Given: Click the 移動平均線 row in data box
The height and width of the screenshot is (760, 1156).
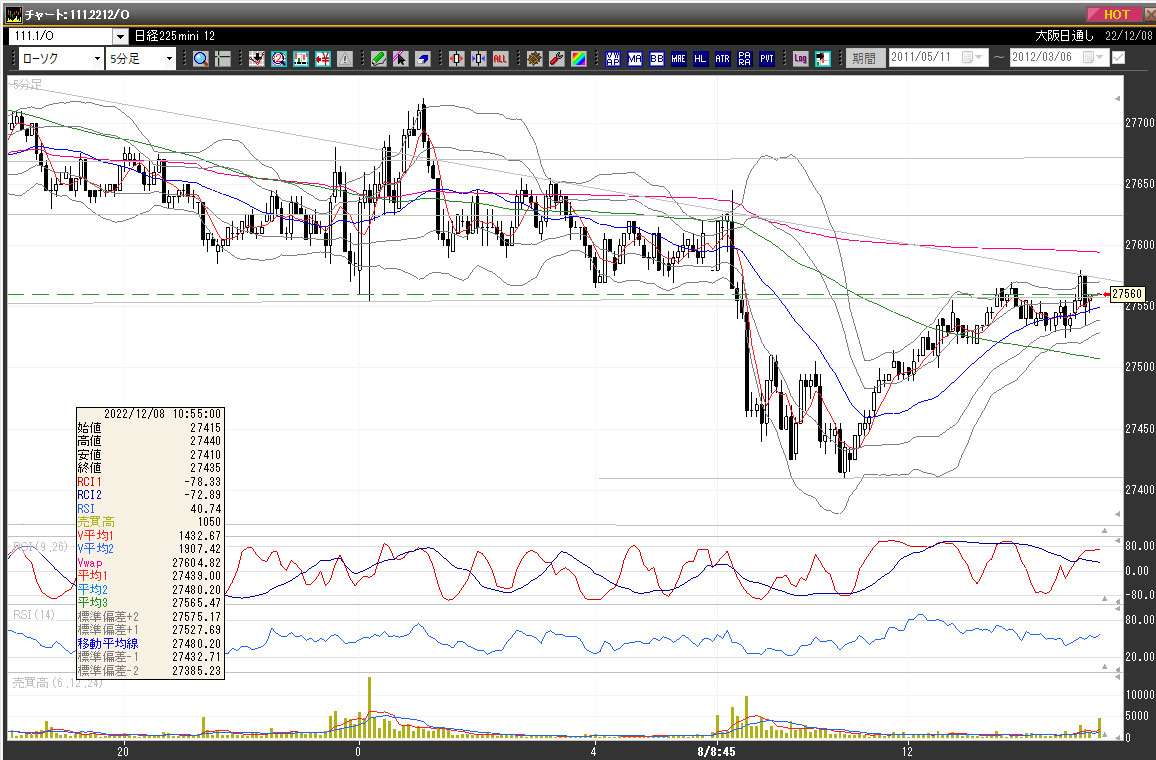Looking at the screenshot, I should (x=150, y=643).
